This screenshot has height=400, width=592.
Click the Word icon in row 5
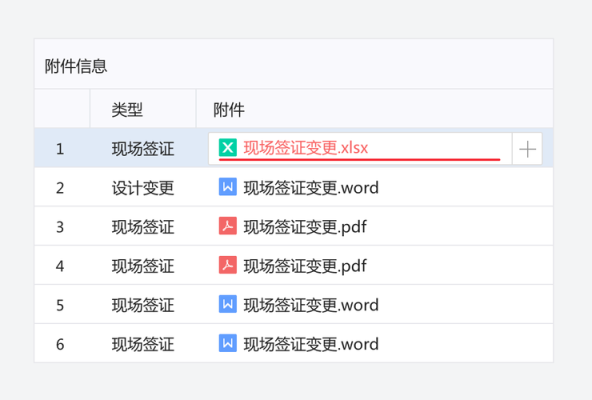click(228, 304)
